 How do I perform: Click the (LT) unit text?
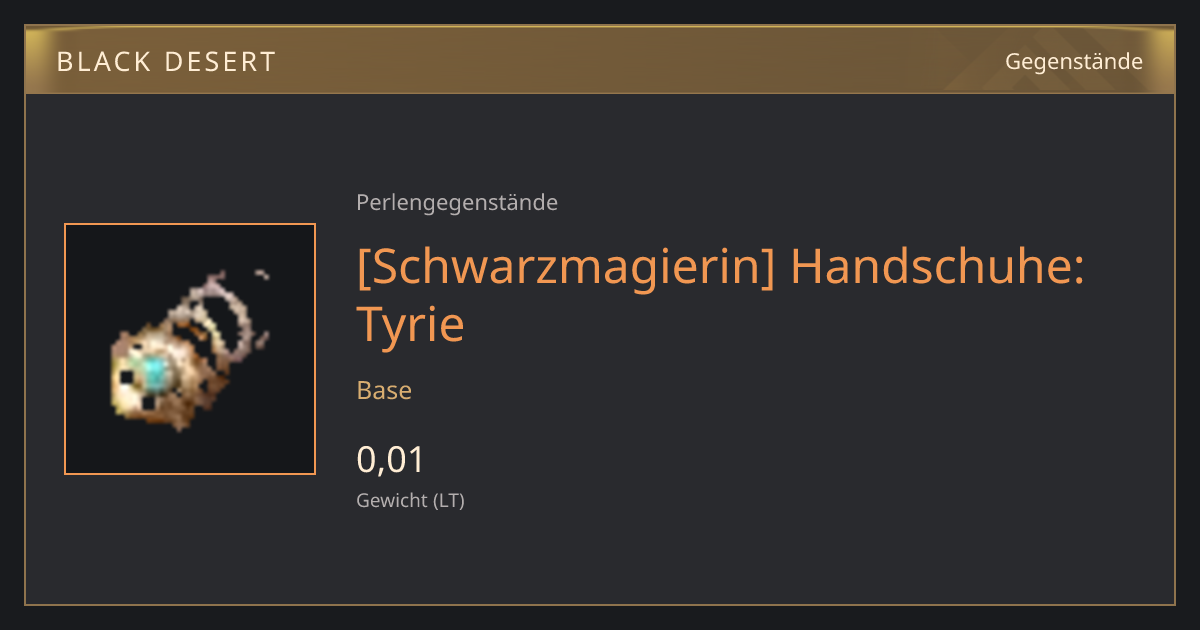pyautogui.click(x=448, y=501)
